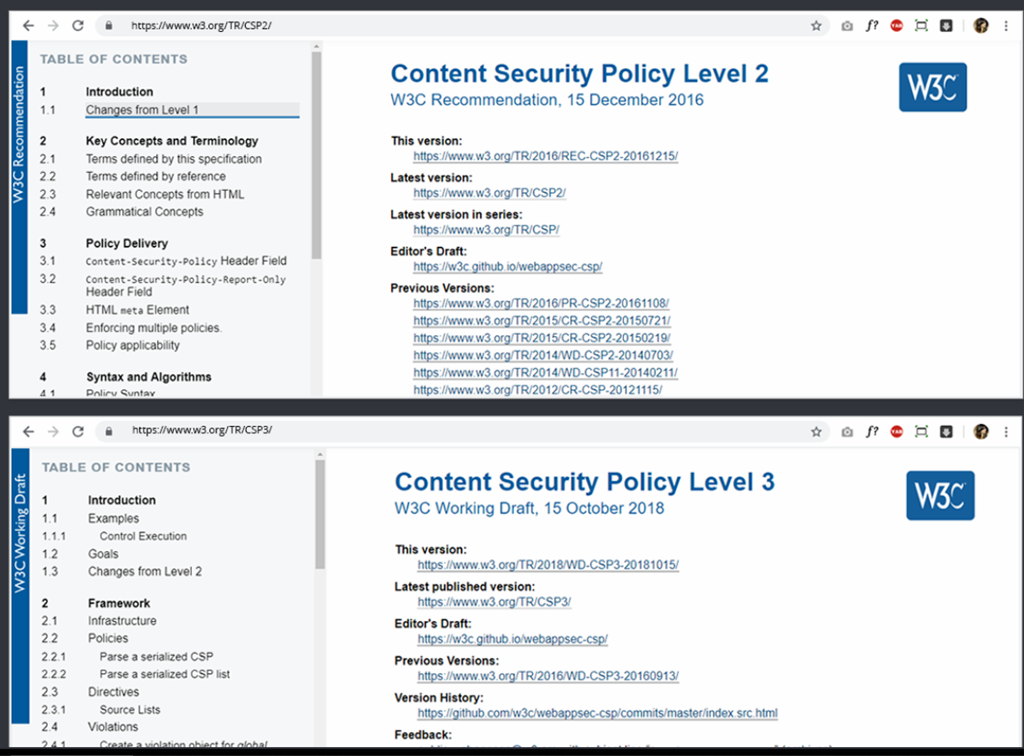Viewport: 1024px width, 756px height.
Task: Go to 'Changes from Level 2' contents entry
Action: tap(145, 572)
